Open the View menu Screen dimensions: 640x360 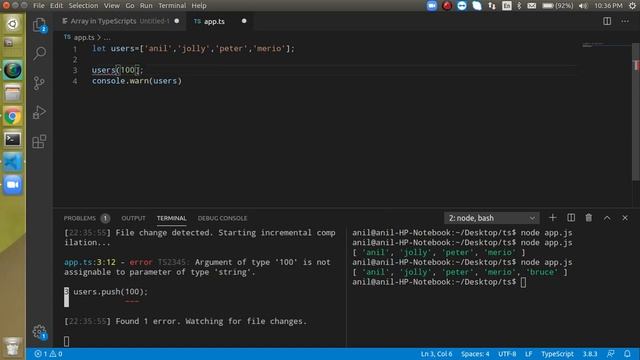point(111,6)
